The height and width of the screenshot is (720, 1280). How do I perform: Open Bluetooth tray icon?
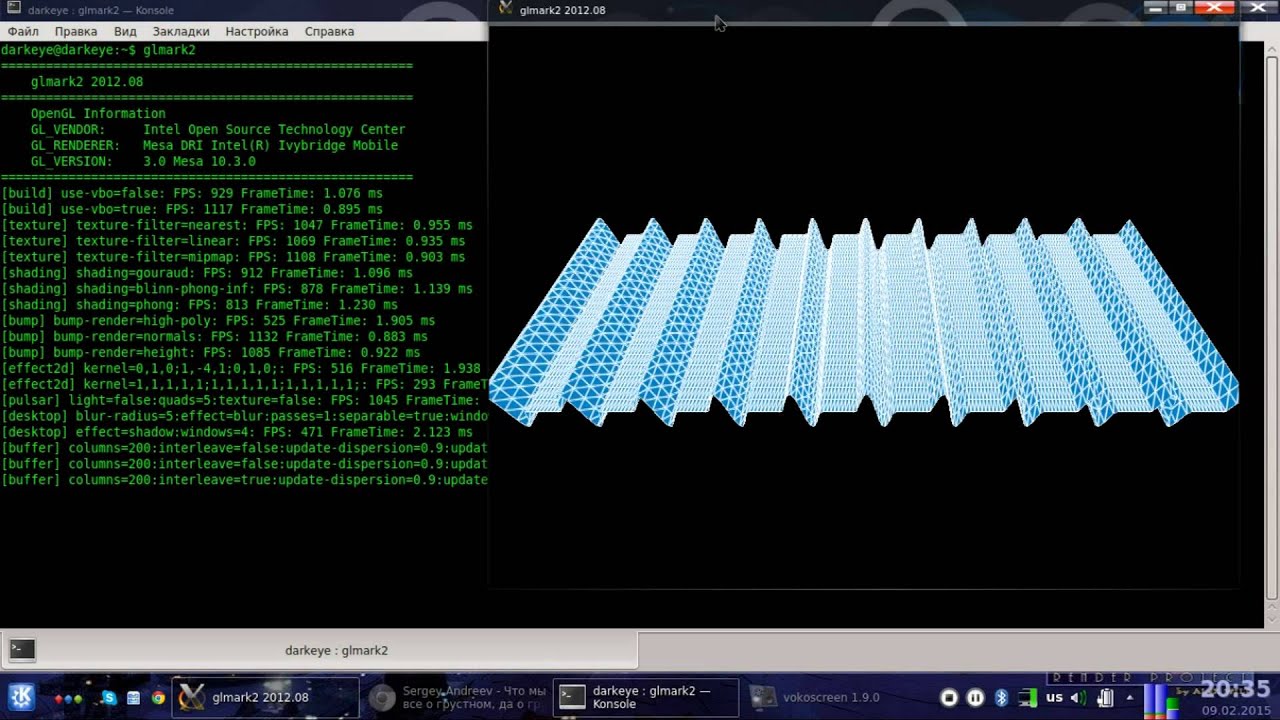1001,698
